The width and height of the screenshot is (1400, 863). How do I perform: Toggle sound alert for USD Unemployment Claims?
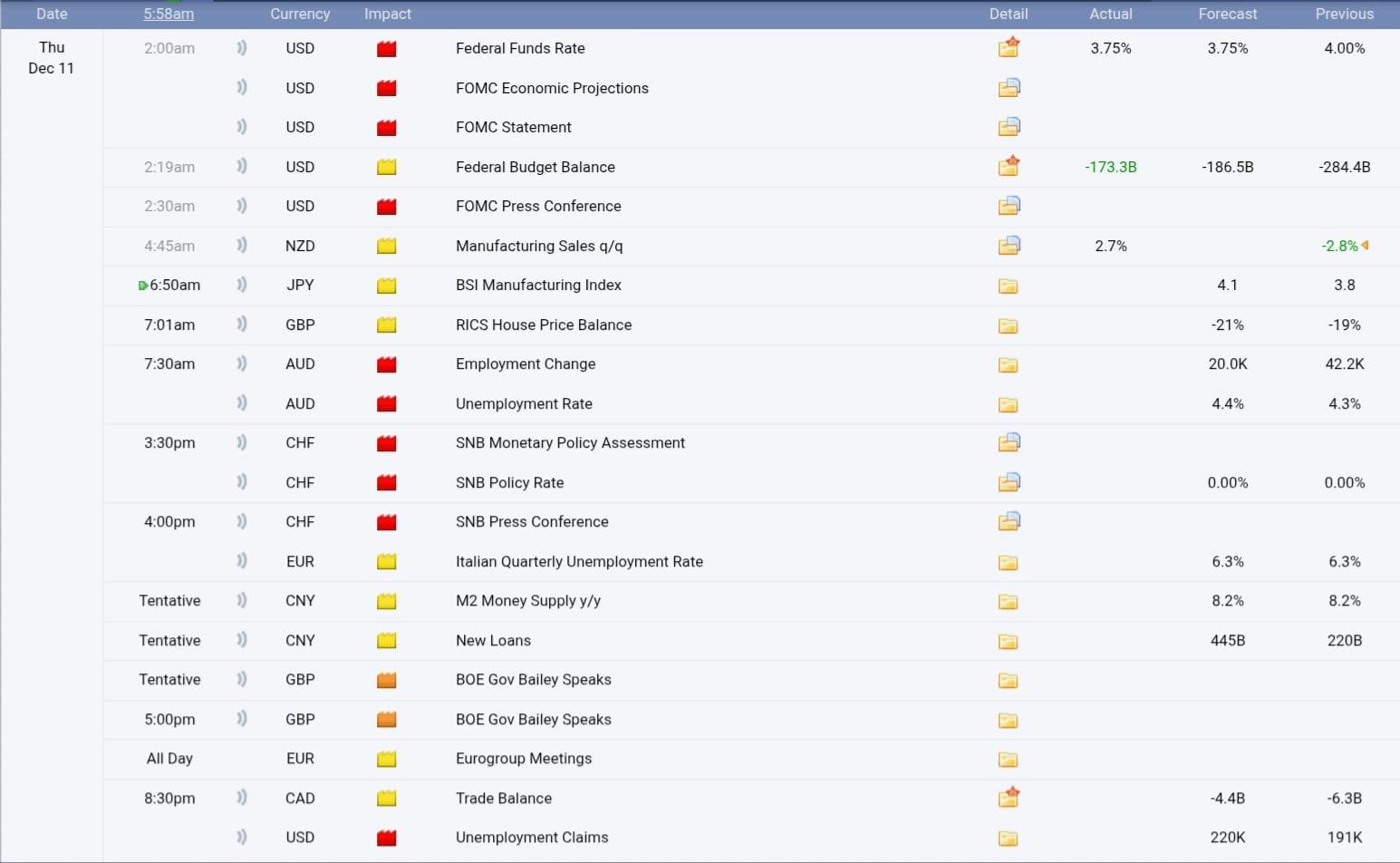(x=241, y=837)
